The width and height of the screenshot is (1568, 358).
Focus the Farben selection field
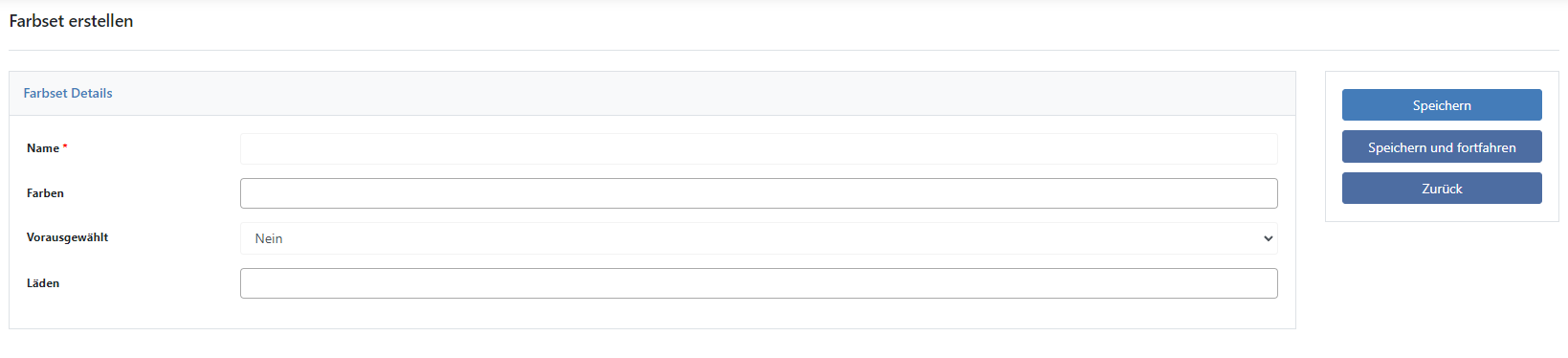[759, 193]
